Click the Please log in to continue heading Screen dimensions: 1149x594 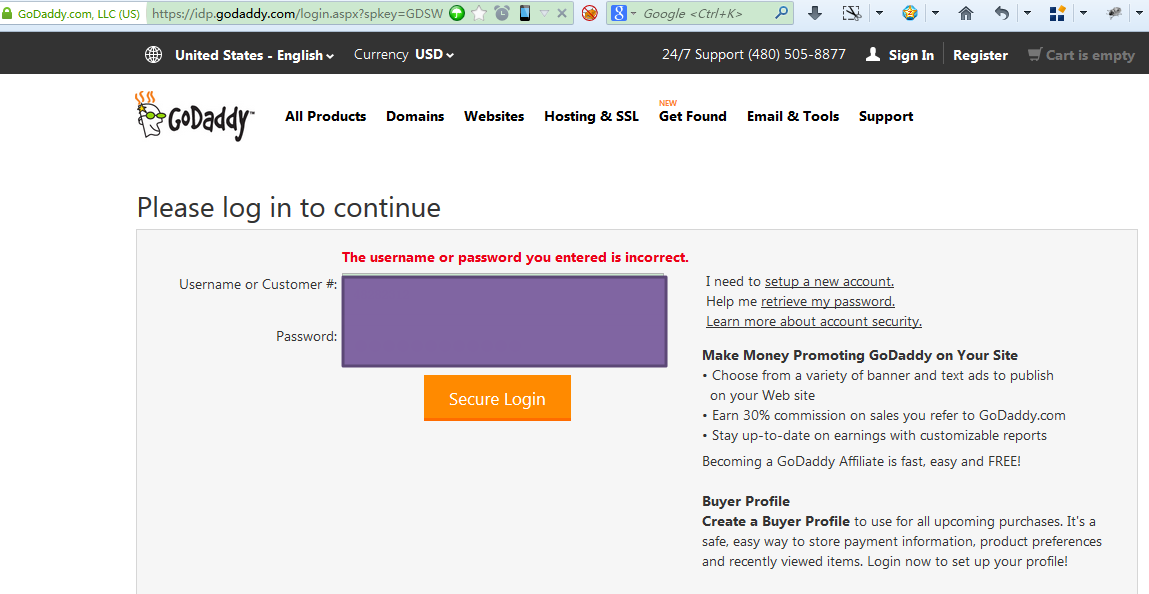[289, 207]
